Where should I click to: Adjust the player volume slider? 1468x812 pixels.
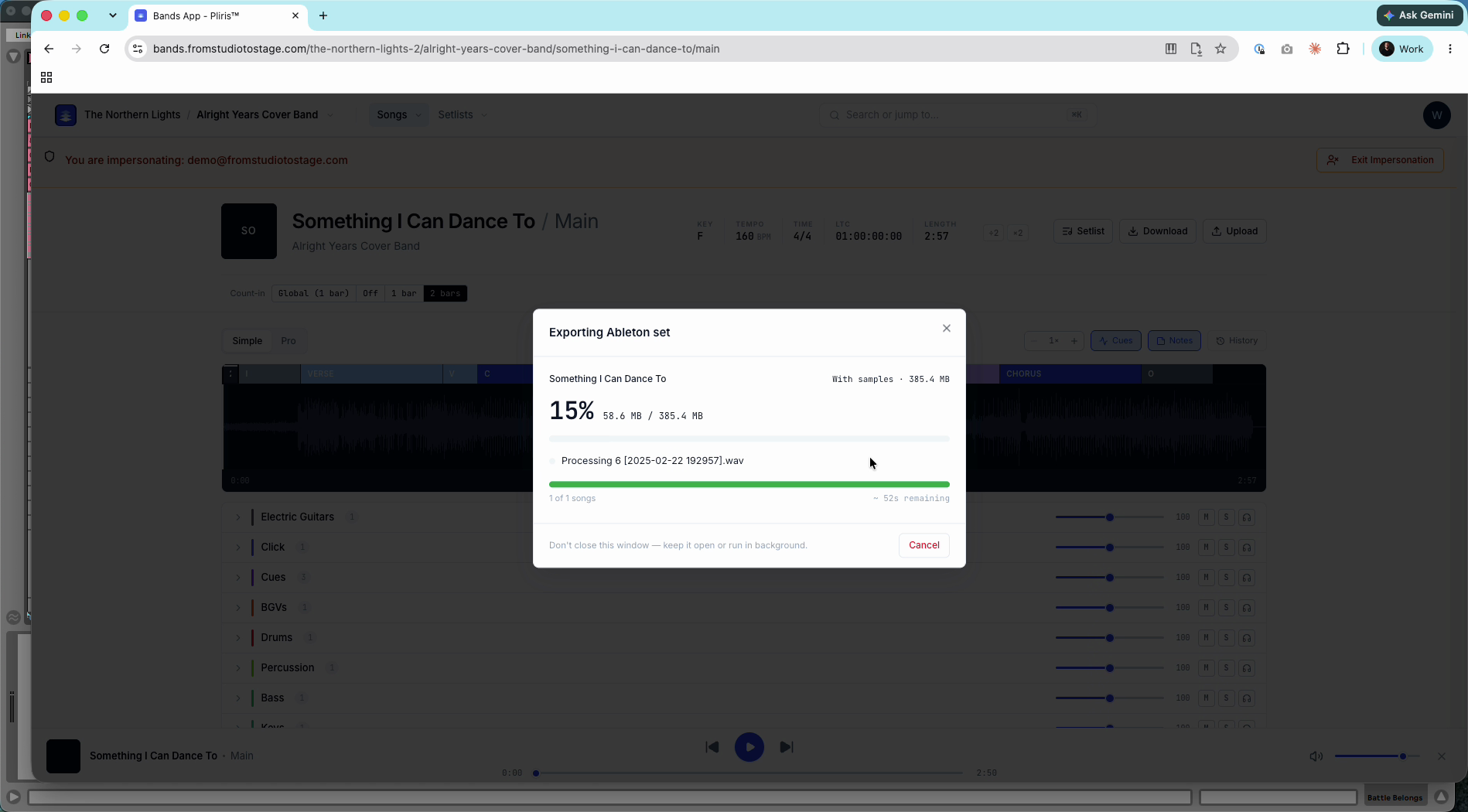pos(1377,756)
